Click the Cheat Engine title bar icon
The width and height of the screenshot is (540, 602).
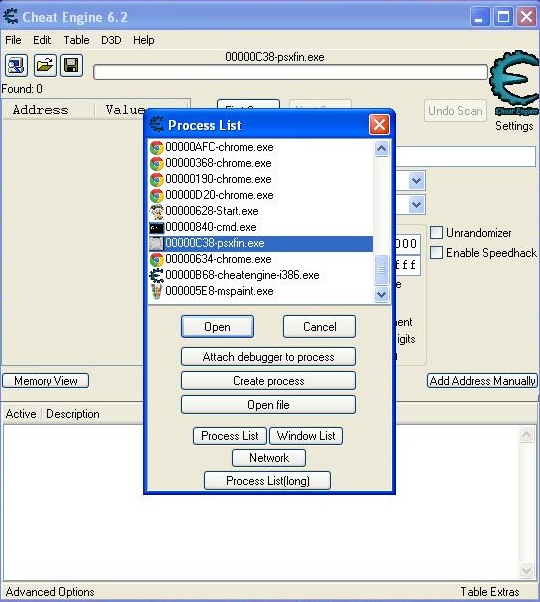[x=10, y=16]
